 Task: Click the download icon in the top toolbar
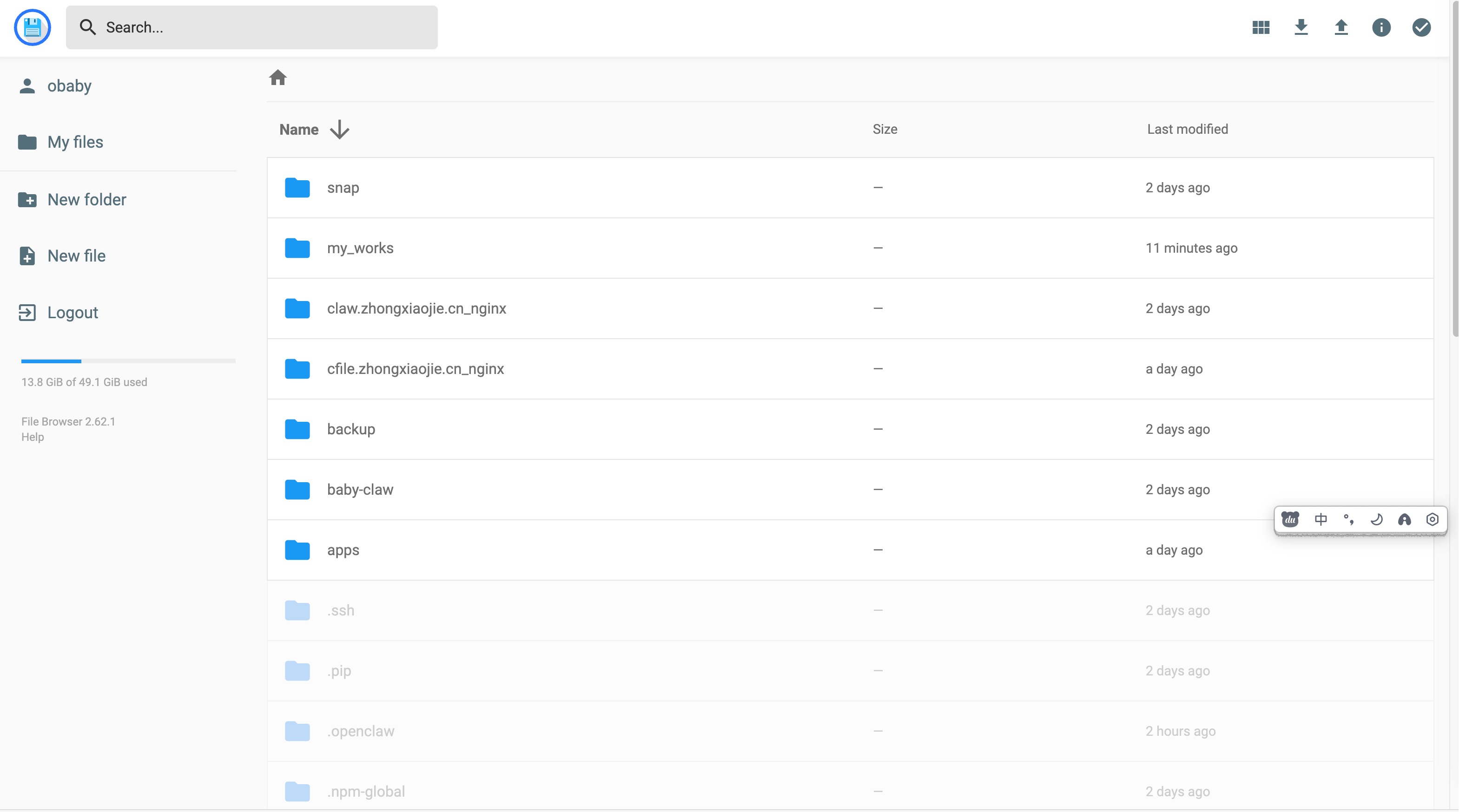(1301, 27)
